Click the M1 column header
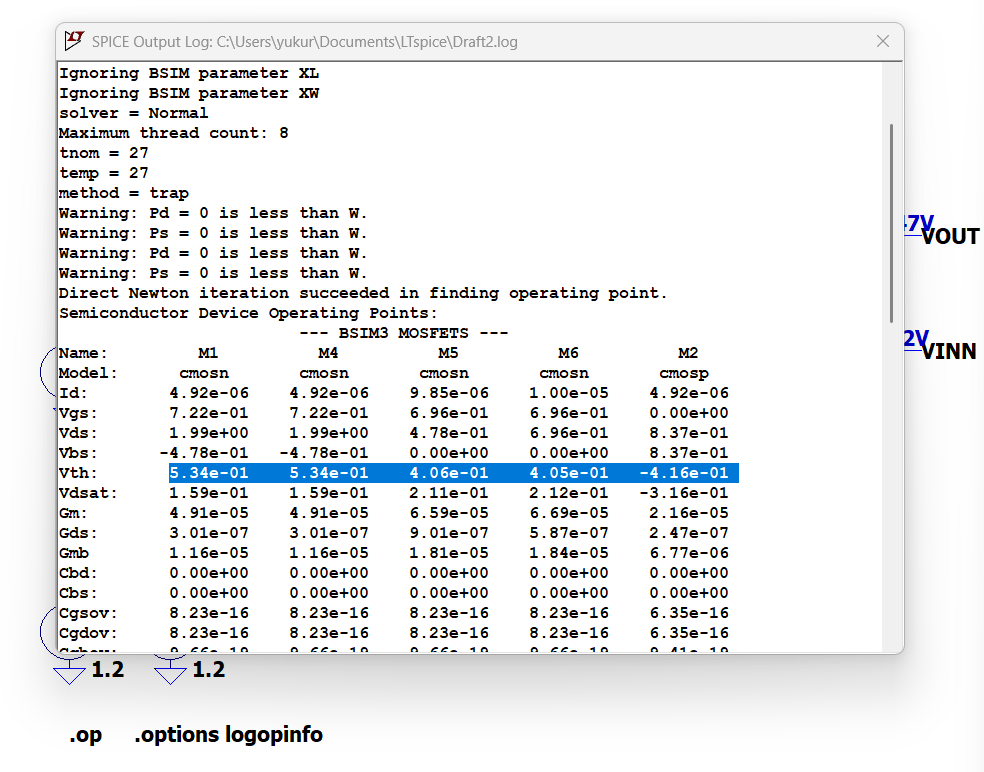984x772 pixels. (208, 353)
